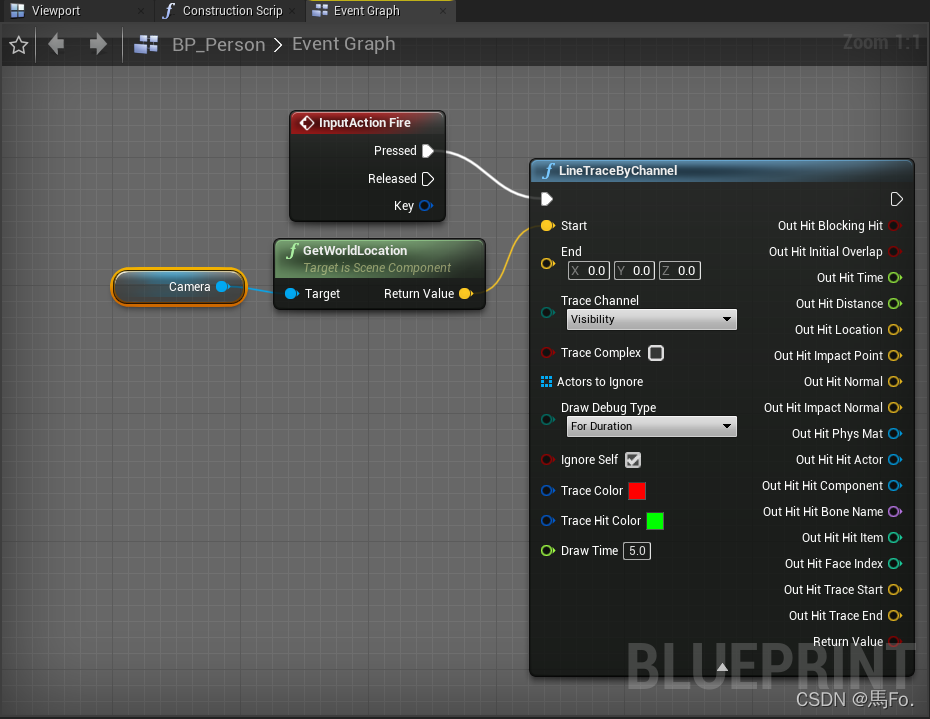This screenshot has width=930, height=719.
Task: Click the back navigation arrow
Action: (56, 45)
